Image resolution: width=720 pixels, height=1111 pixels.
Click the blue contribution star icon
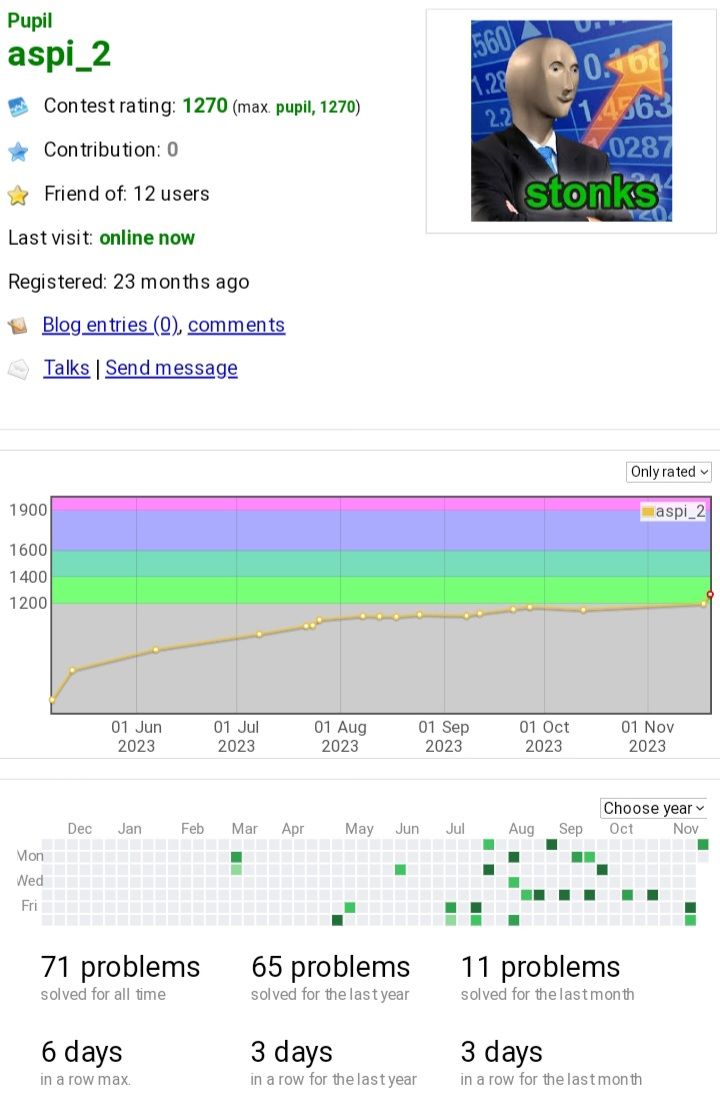point(18,151)
